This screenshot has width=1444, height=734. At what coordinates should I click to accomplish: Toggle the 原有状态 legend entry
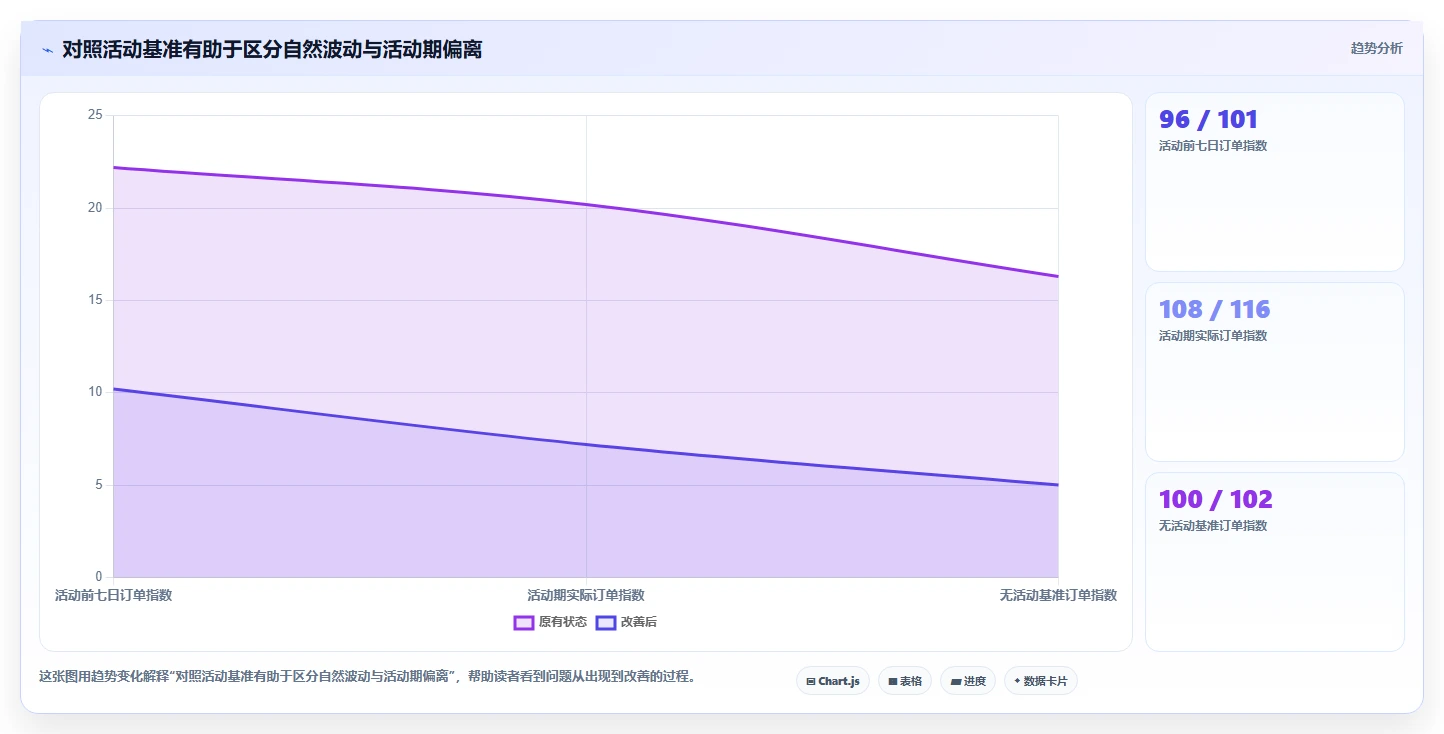(x=550, y=622)
